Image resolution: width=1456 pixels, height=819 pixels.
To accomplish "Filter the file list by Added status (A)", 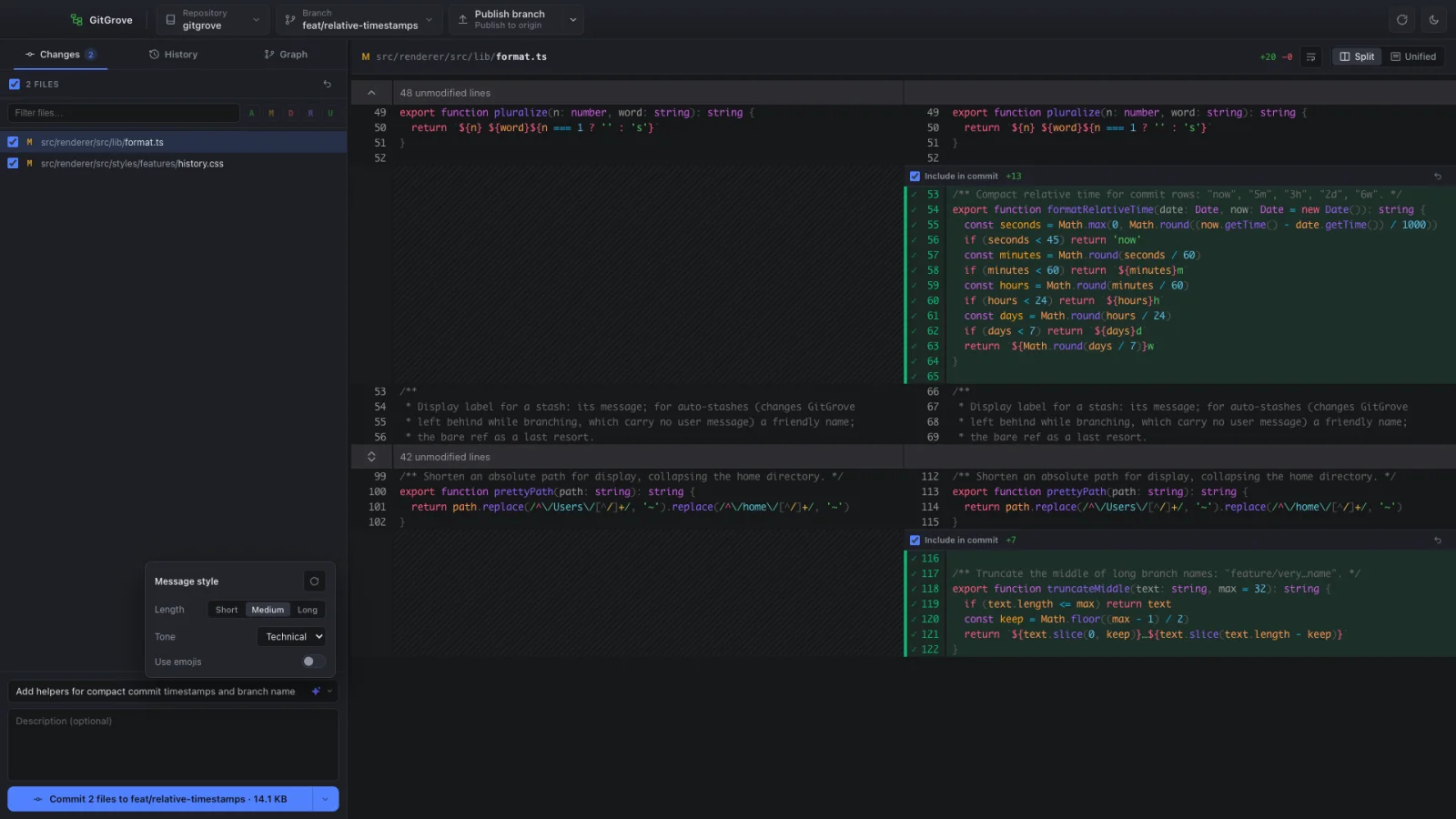I will coord(251,113).
